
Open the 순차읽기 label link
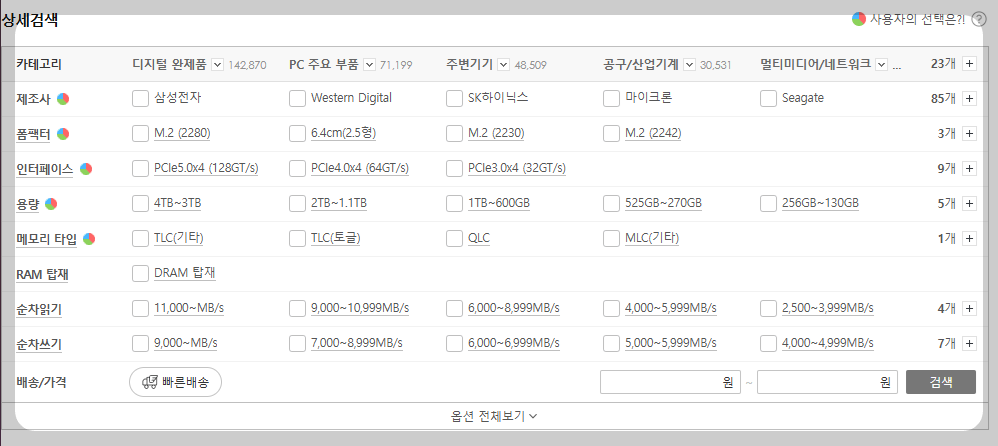click(x=39, y=310)
